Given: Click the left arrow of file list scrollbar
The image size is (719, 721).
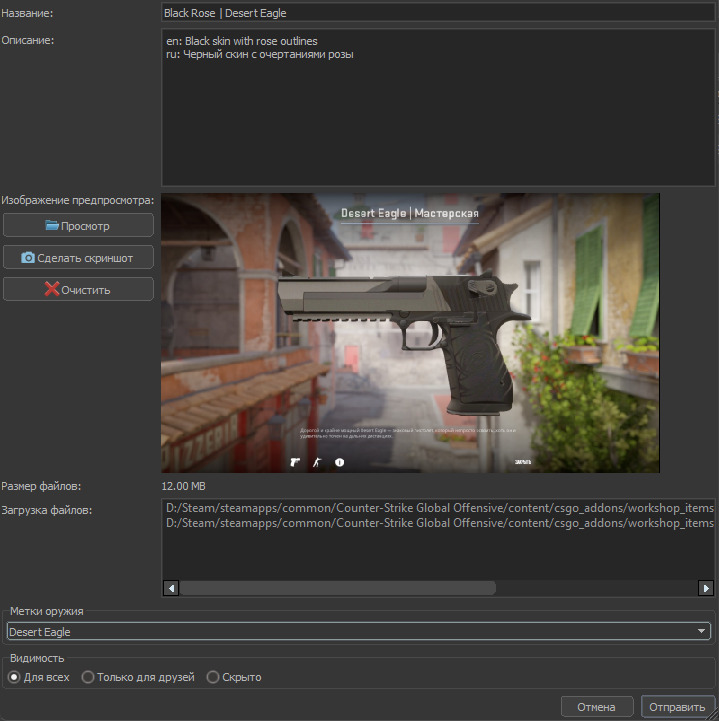Looking at the screenshot, I should pos(171,588).
